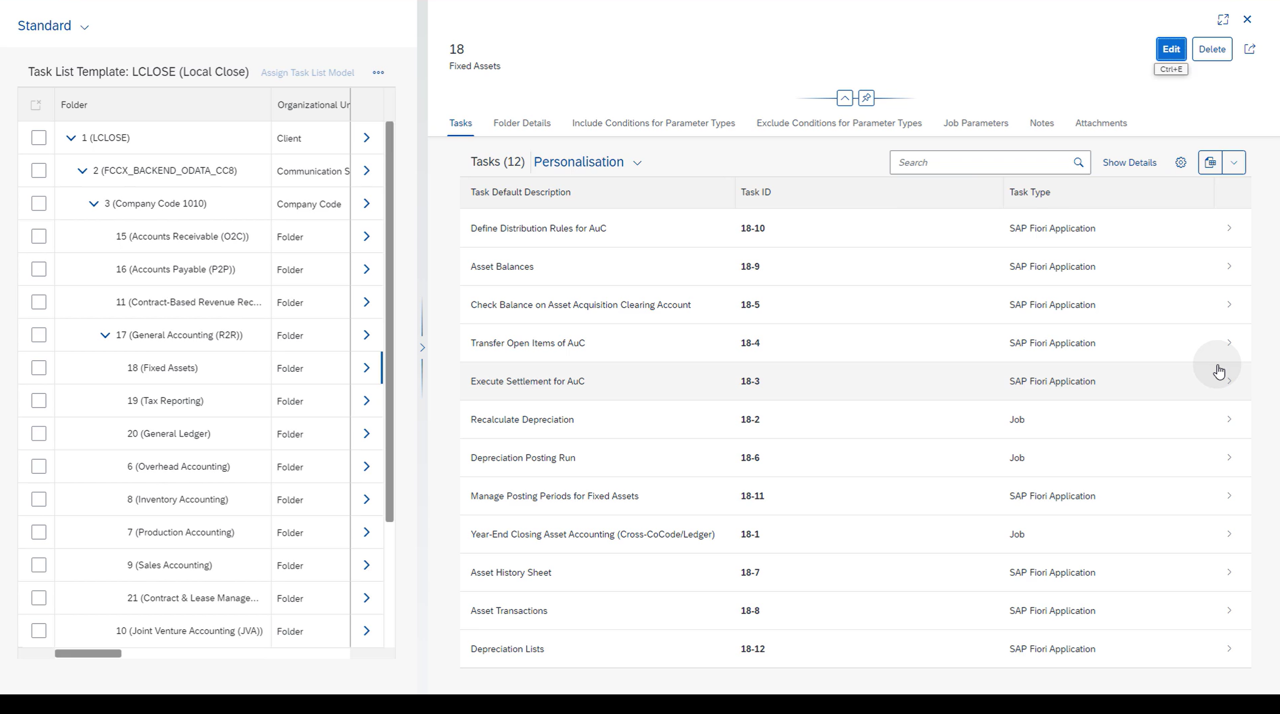Screen dimensions: 1280x714
Task: Click the settings gear above the task table
Action: (1181, 162)
